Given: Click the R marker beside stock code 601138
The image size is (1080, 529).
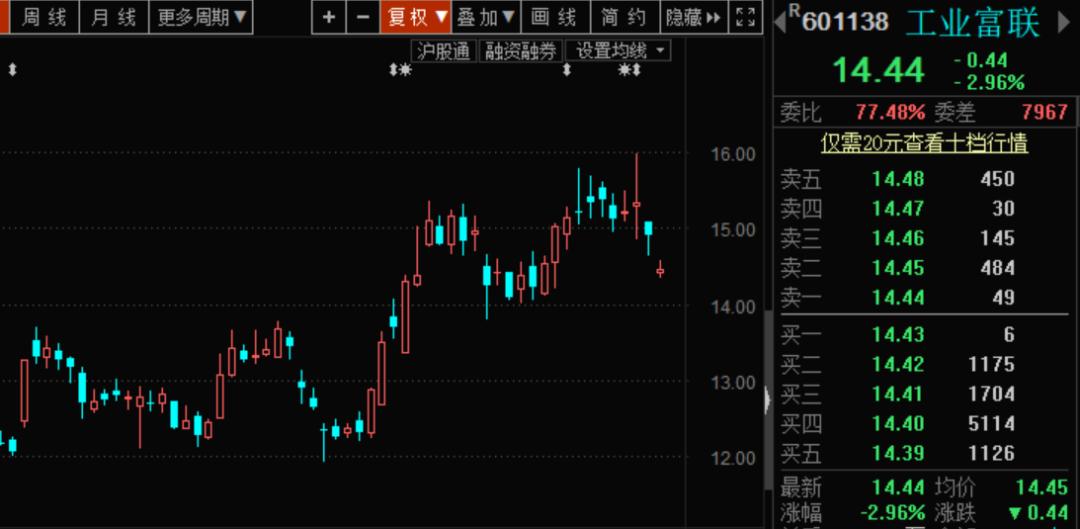Looking at the screenshot, I should coord(794,10).
